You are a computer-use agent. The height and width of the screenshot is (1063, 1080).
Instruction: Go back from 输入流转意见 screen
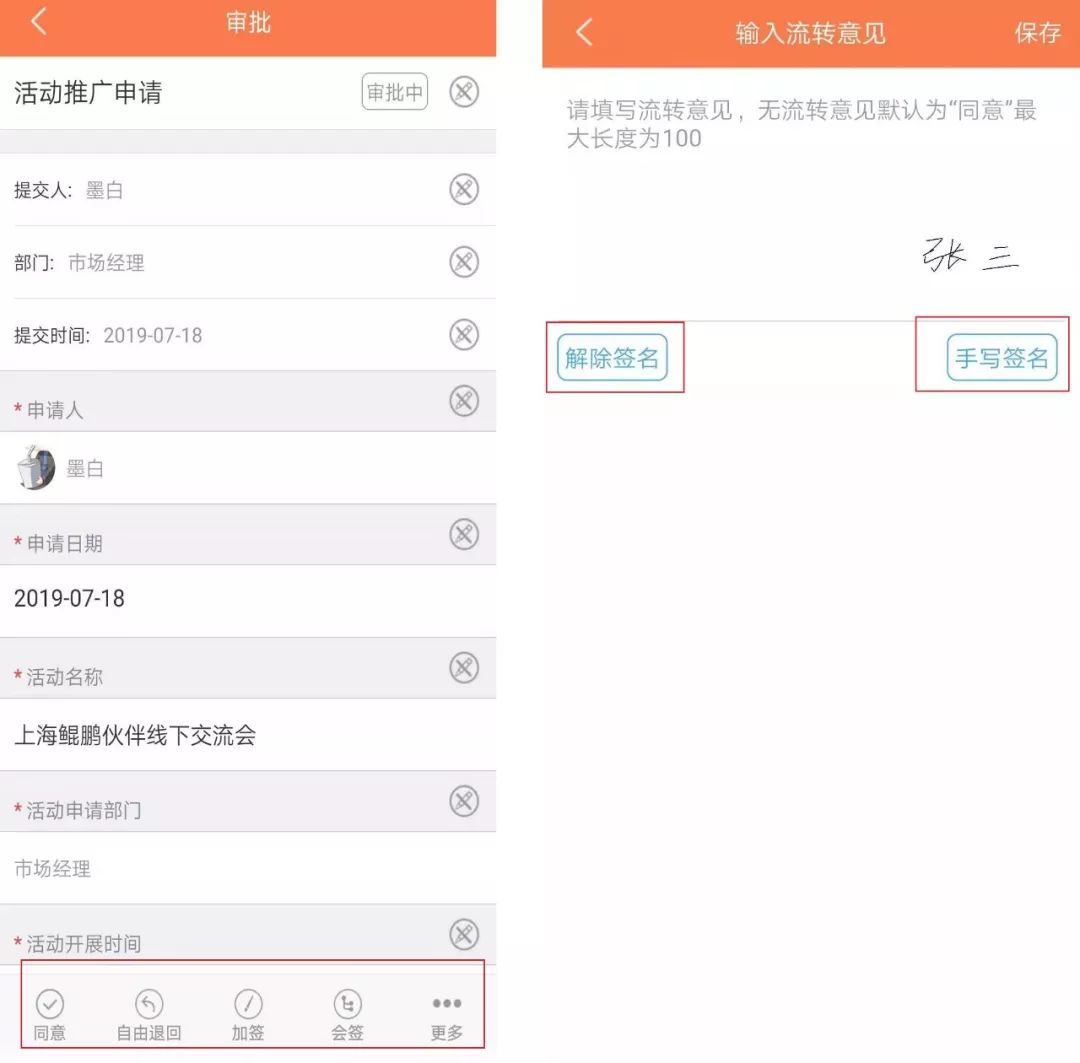[583, 32]
